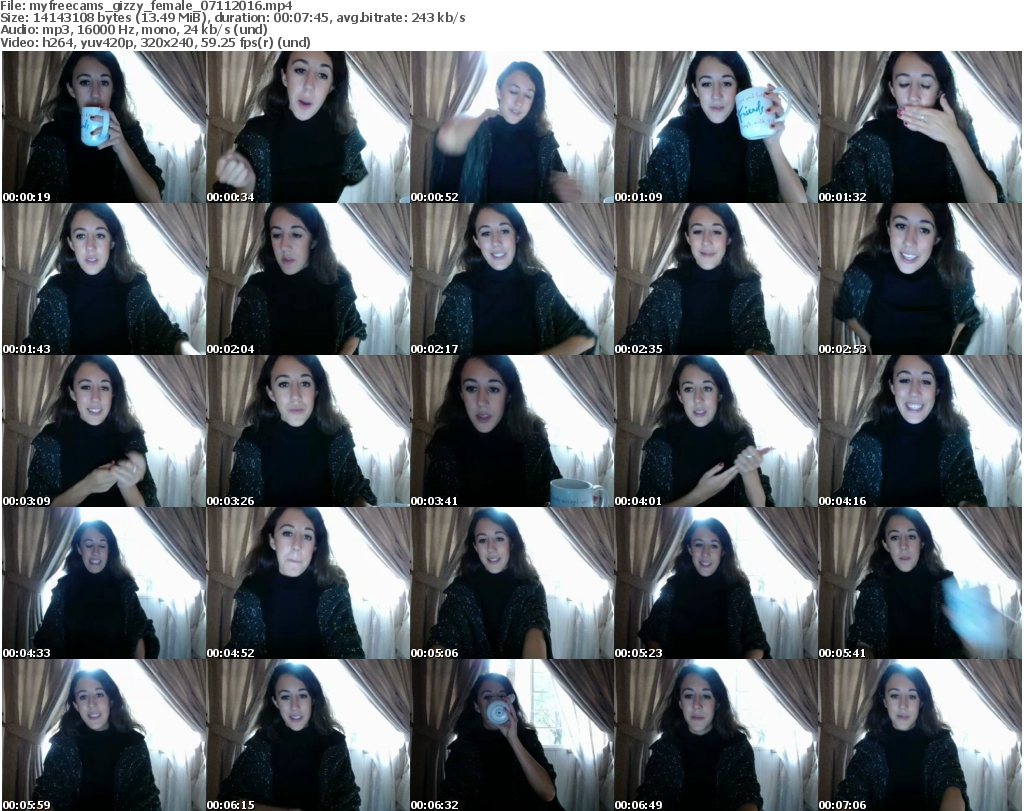Screen dimensions: 1024x811
Task: Click the Size line showing 13.49 MiB
Action: pos(232,18)
